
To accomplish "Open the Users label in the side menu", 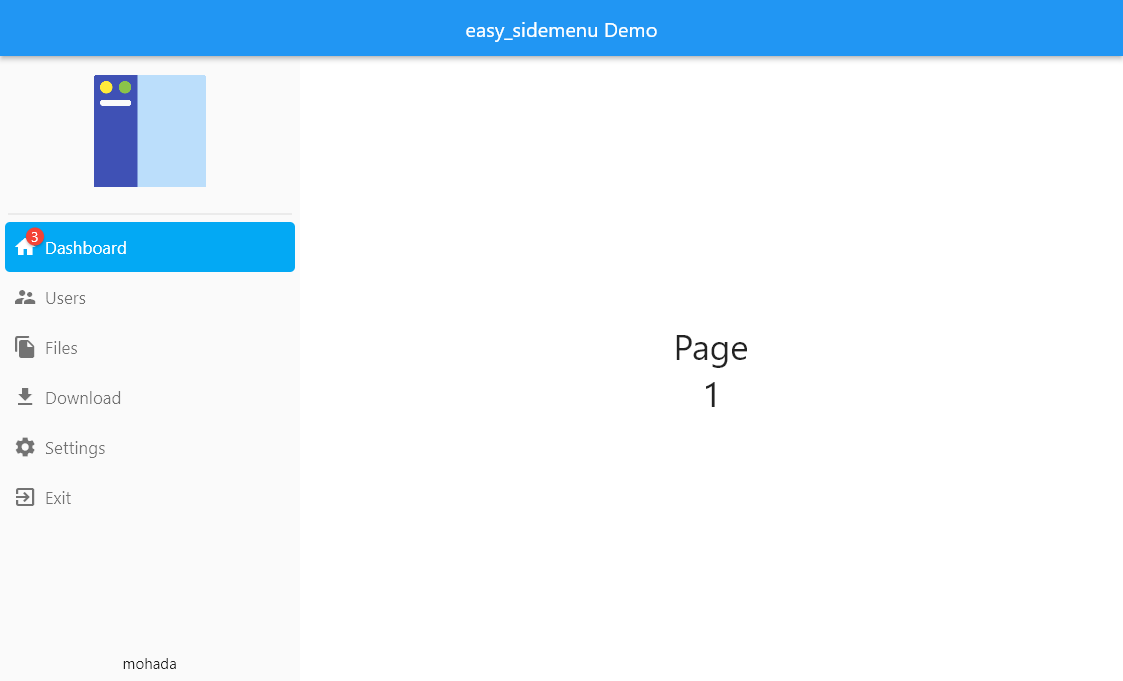I will 65,298.
